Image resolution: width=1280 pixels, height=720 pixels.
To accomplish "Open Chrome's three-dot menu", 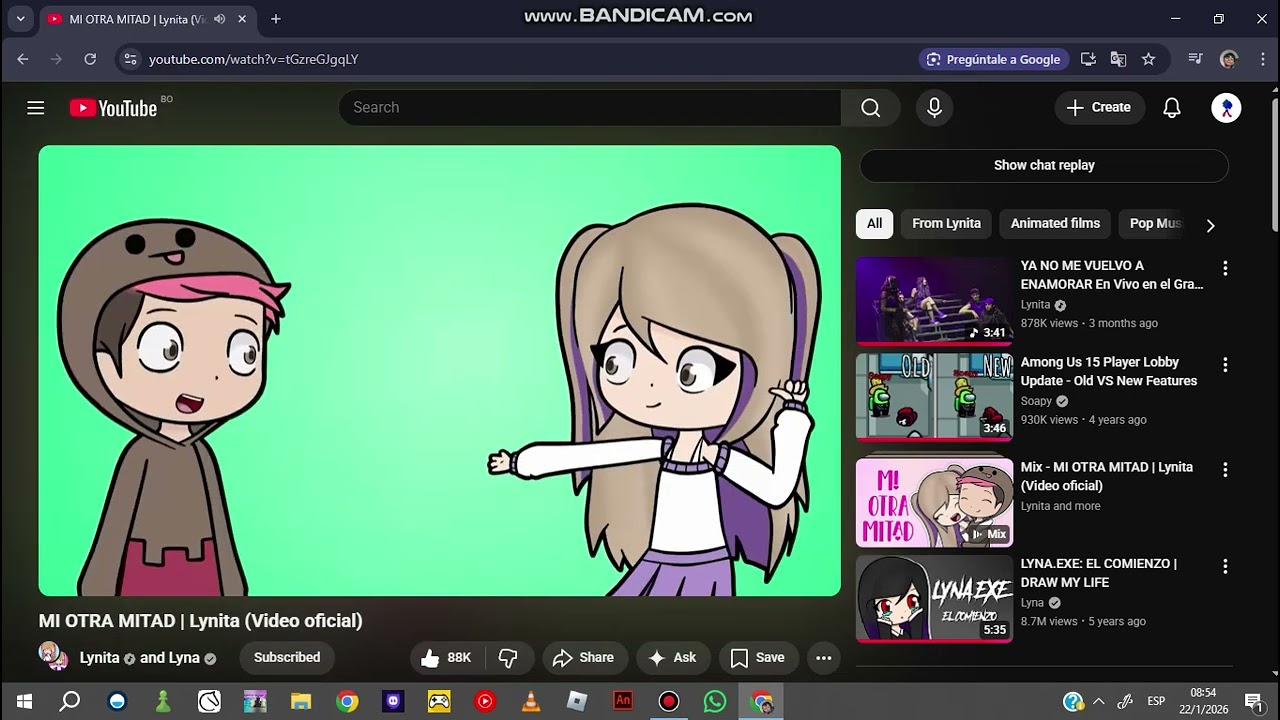I will 1262,59.
